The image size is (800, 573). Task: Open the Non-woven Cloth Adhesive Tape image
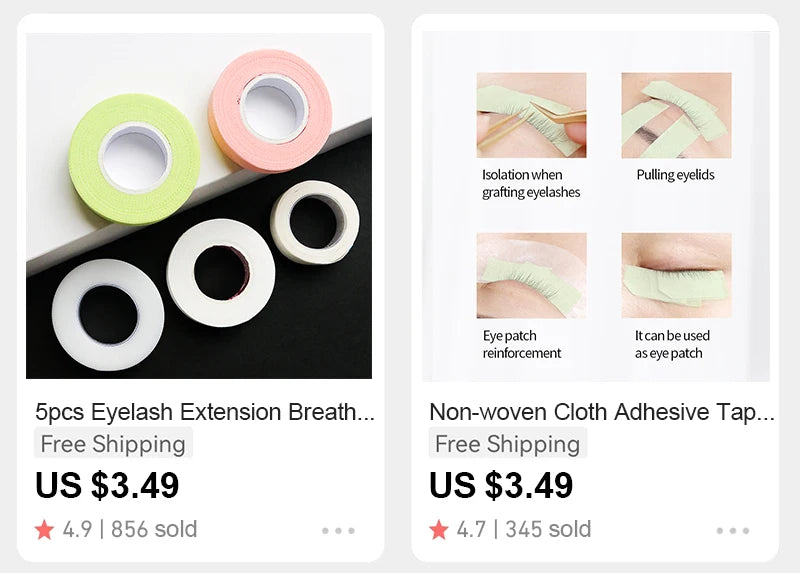[596, 205]
